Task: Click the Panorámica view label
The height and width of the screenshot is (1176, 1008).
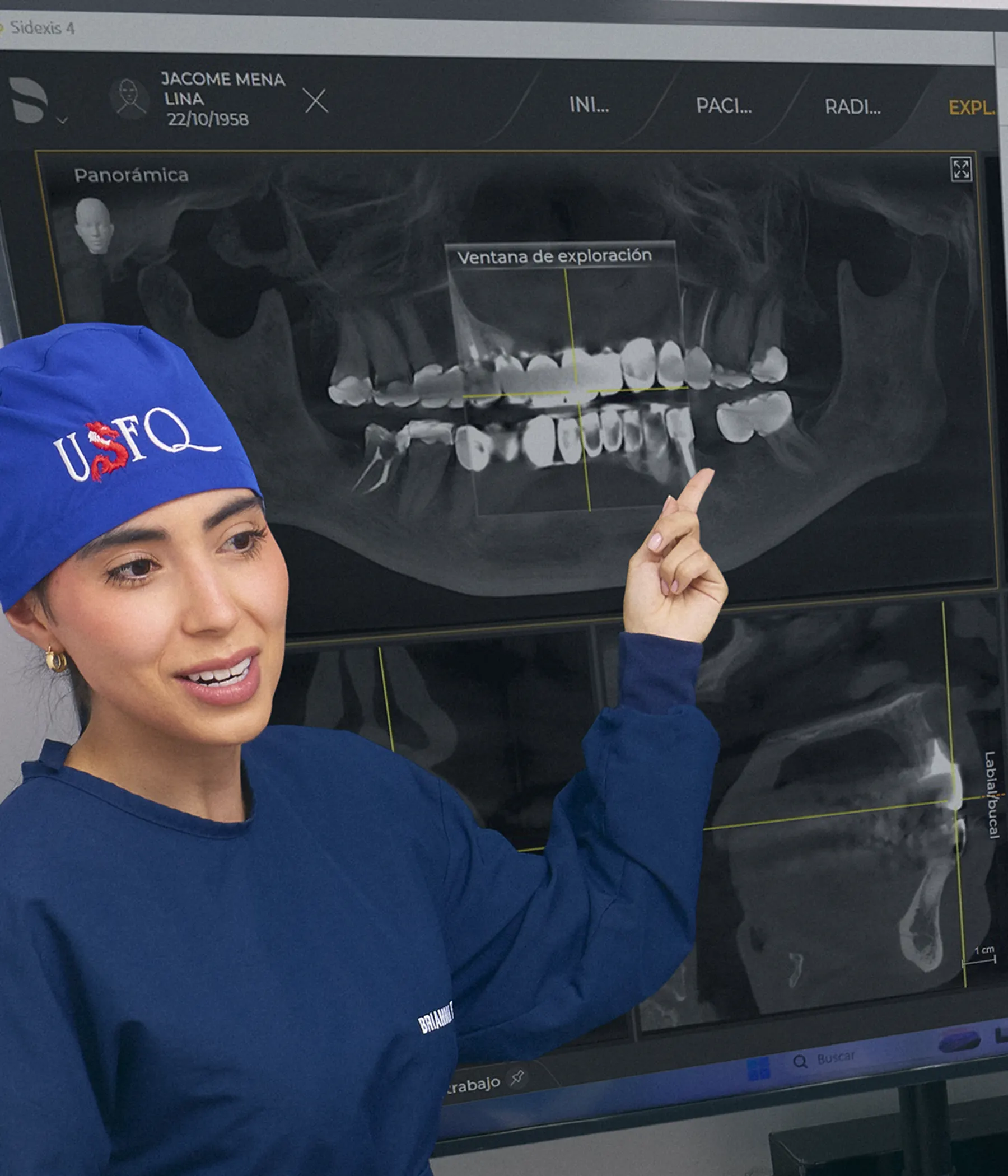Action: tap(131, 175)
